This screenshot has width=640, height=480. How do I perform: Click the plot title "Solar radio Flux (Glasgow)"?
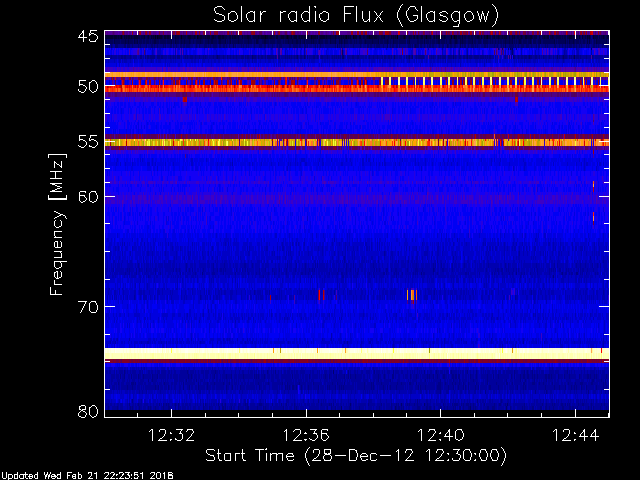click(x=356, y=16)
